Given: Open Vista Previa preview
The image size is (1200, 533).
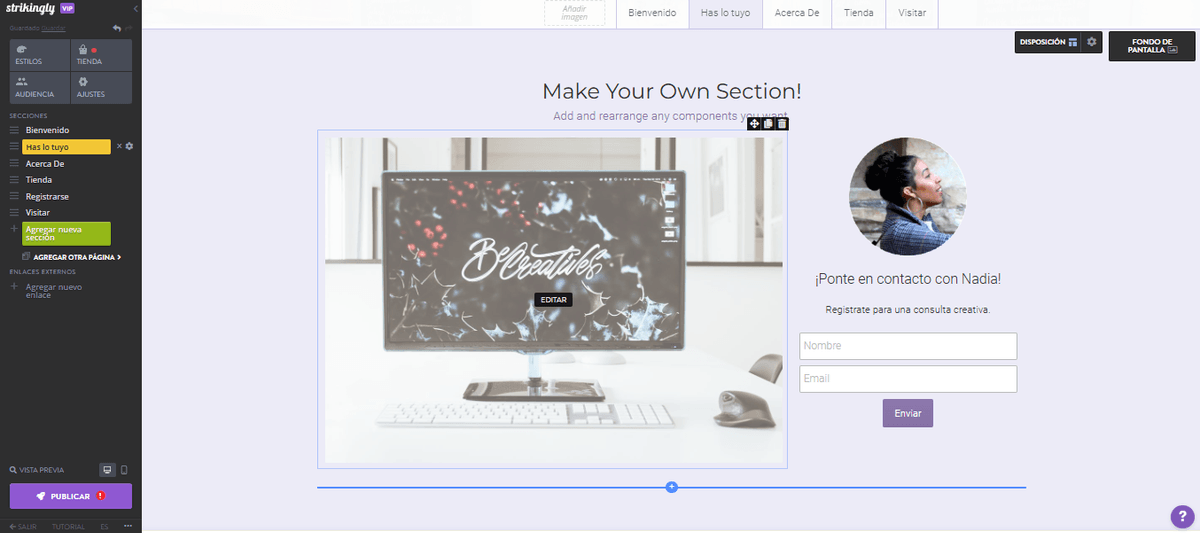Looking at the screenshot, I should click(37, 470).
